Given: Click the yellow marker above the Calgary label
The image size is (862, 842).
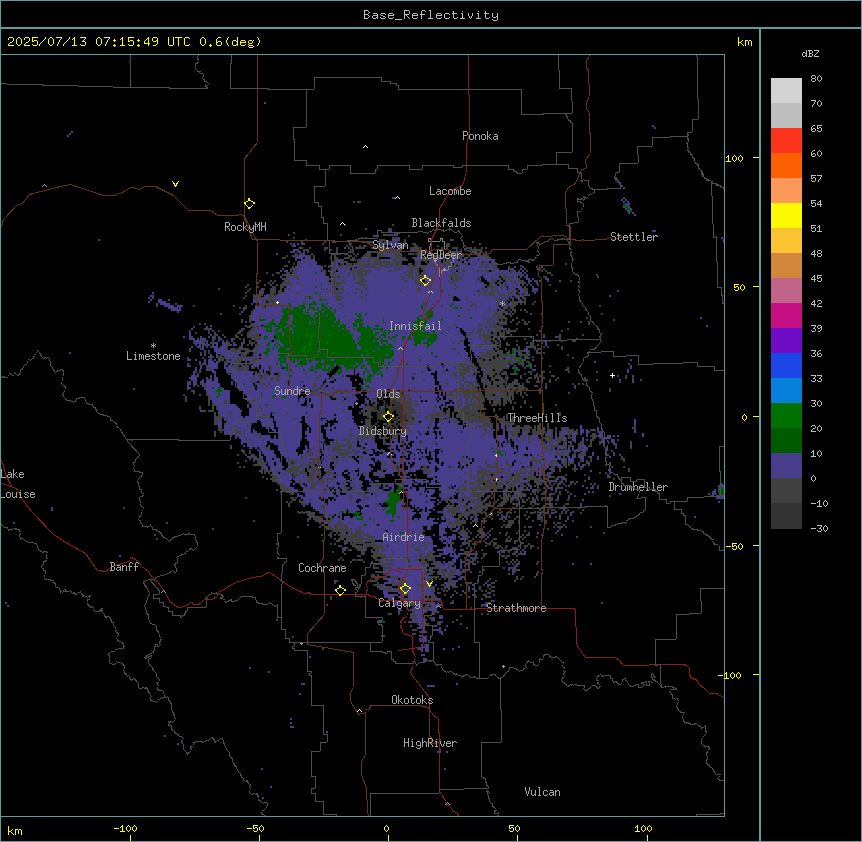Looking at the screenshot, I should pos(405,589).
